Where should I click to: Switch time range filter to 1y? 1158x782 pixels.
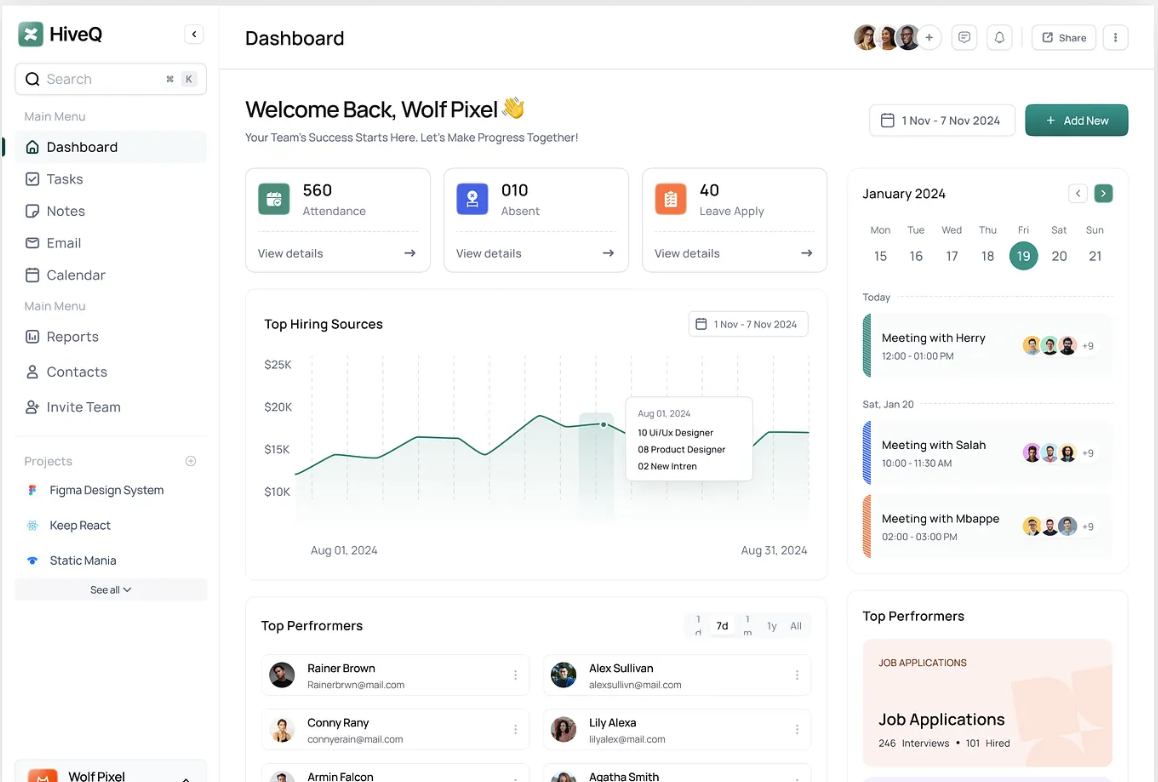pyautogui.click(x=772, y=626)
